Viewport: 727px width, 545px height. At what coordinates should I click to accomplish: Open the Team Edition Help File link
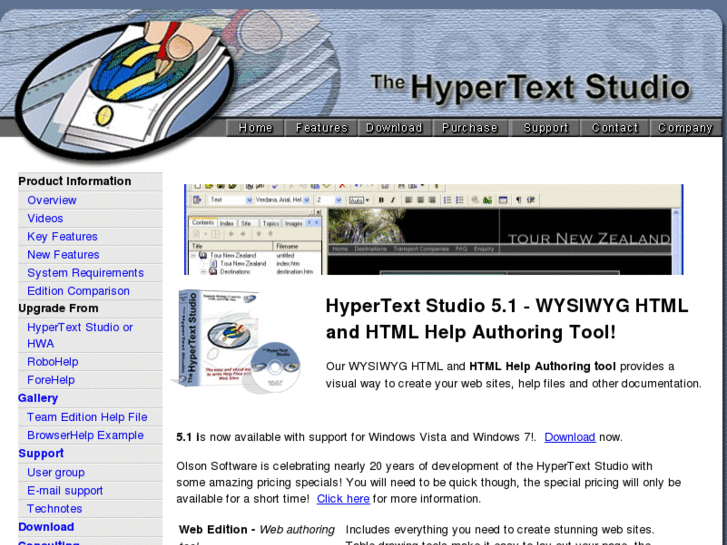[87, 417]
